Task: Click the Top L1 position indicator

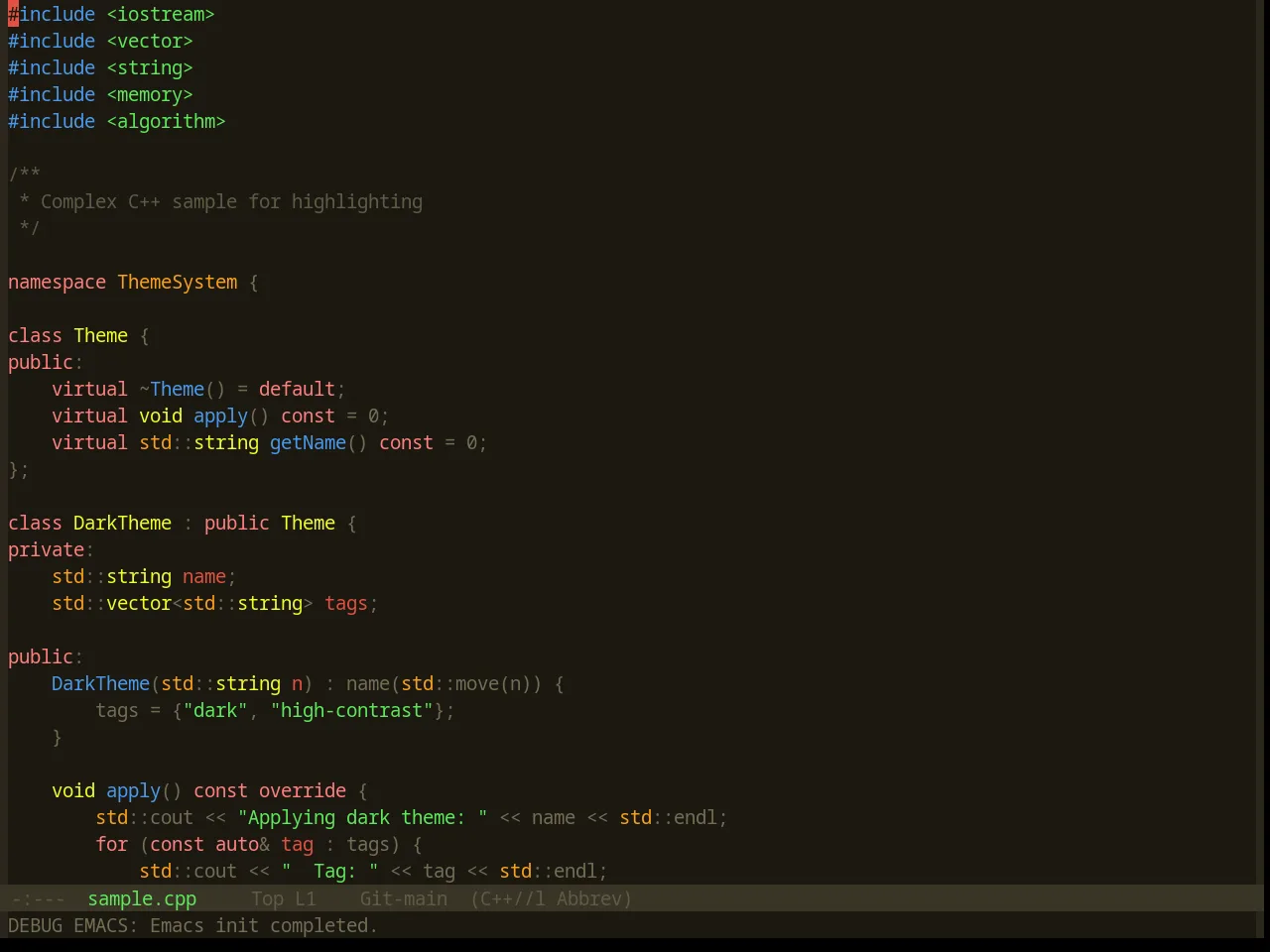Action: pos(283,898)
